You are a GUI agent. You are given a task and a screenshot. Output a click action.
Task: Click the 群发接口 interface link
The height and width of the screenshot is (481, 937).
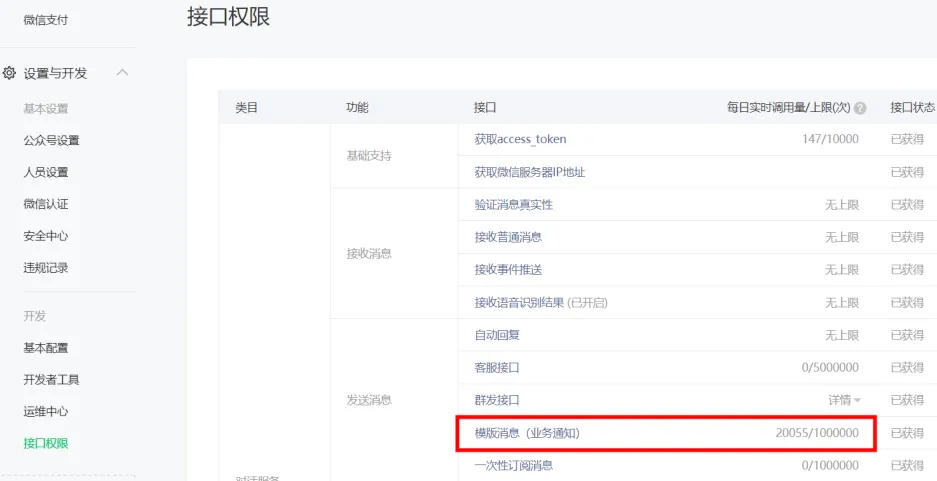coord(497,400)
